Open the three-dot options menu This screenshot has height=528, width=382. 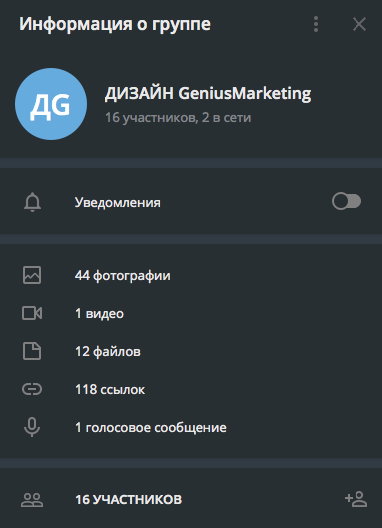316,24
